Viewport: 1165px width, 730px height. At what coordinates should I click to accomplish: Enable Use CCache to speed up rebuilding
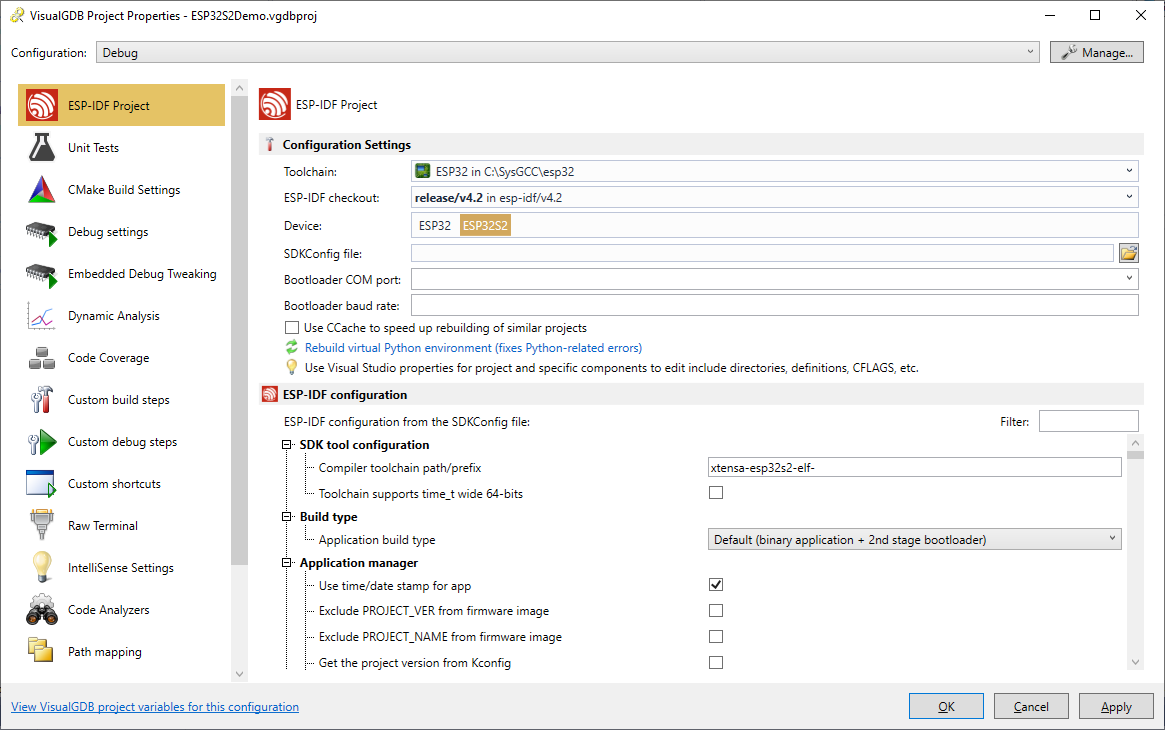292,327
